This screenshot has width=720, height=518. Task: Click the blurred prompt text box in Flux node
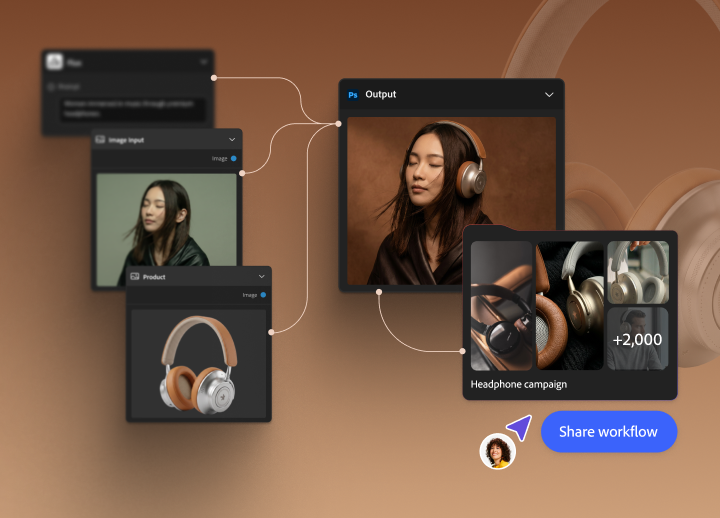(133, 109)
